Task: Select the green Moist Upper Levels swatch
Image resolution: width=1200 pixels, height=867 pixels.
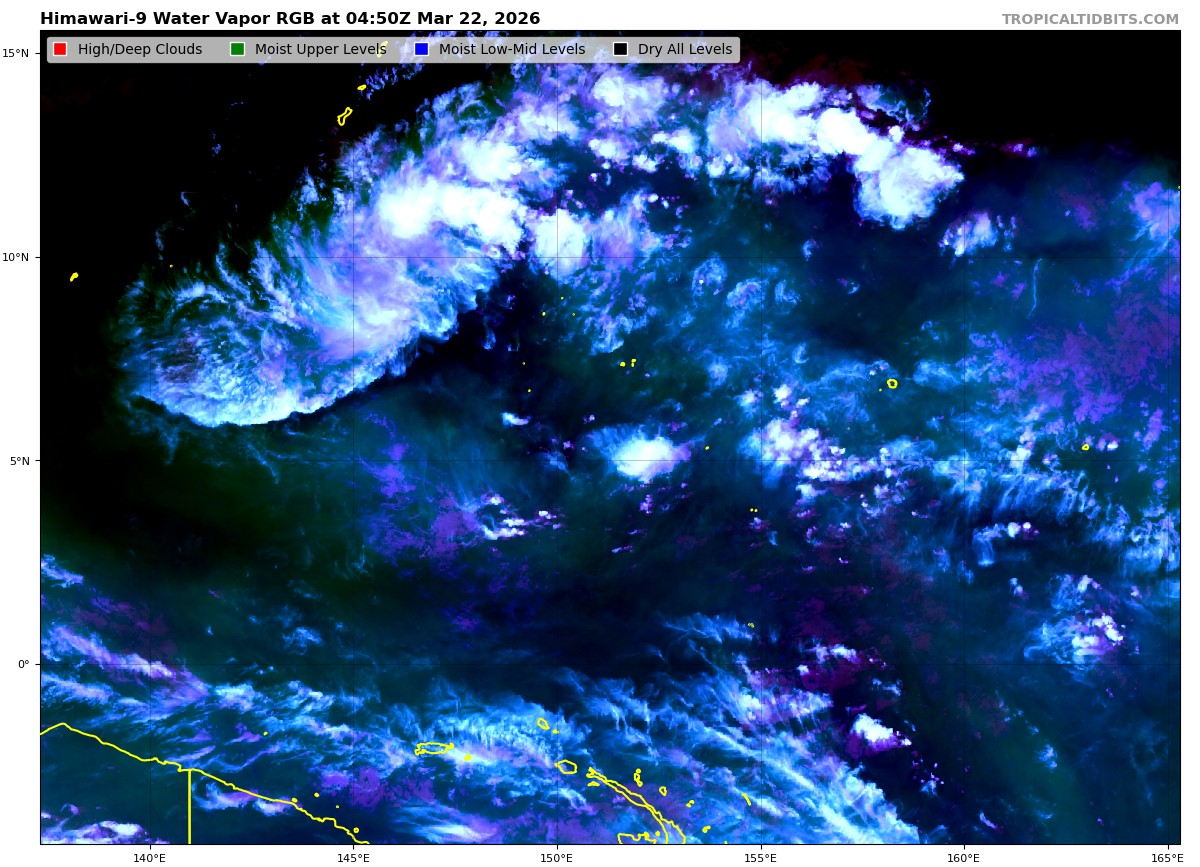Action: tap(237, 50)
